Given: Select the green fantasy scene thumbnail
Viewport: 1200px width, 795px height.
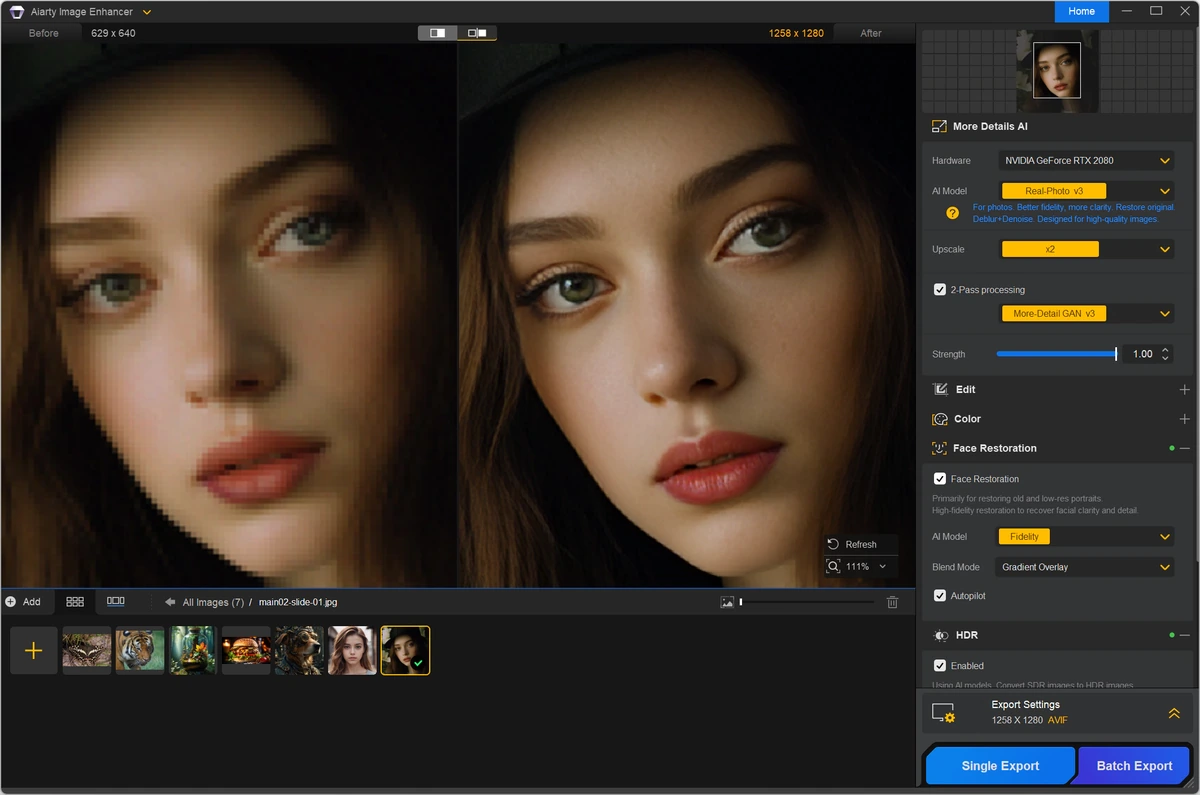Looking at the screenshot, I should tap(193, 651).
